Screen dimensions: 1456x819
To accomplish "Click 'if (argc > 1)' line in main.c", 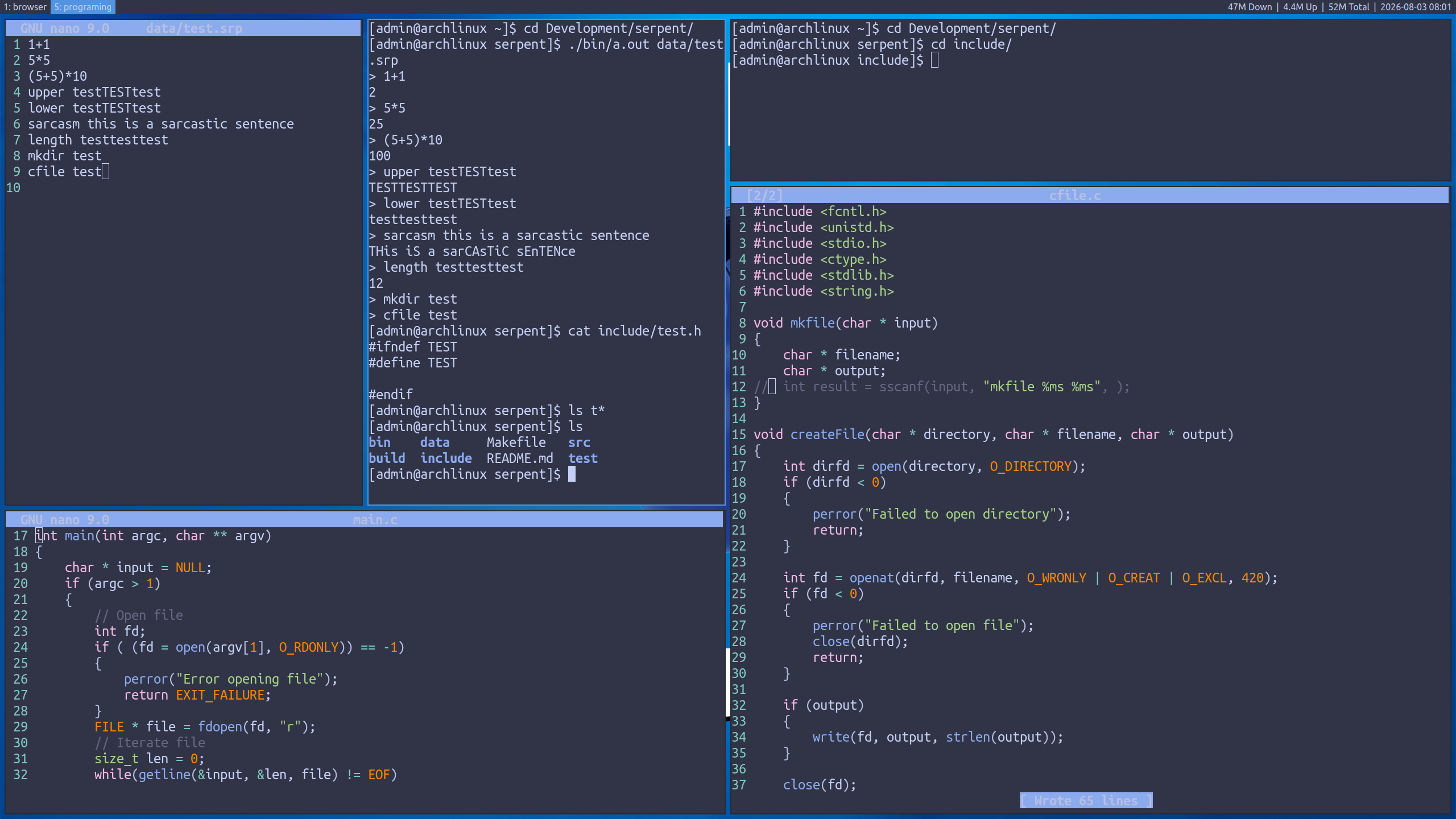I will tap(113, 584).
